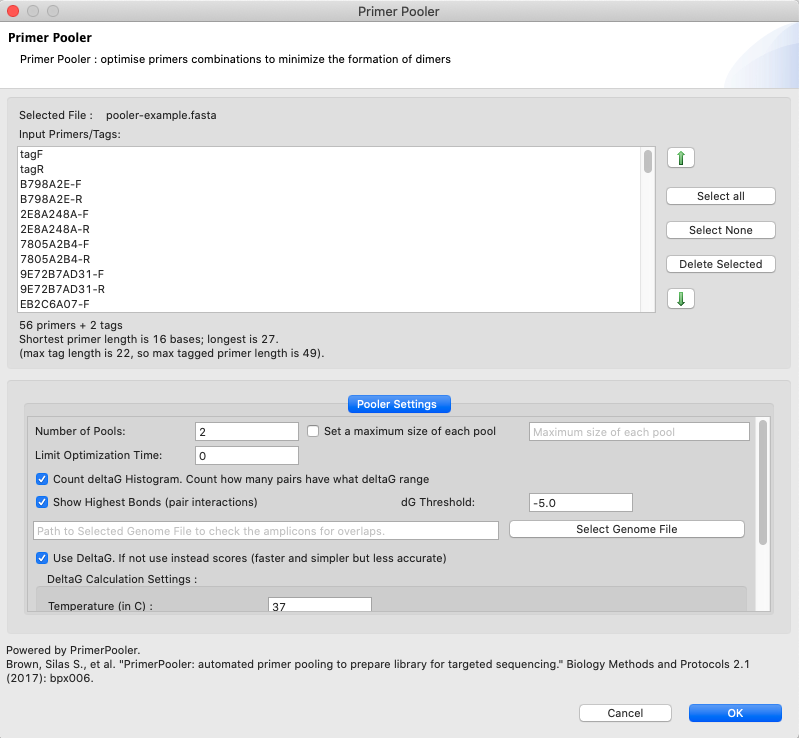Image resolution: width=799 pixels, height=738 pixels.
Task: Select primer tagF in the list
Action: point(32,154)
